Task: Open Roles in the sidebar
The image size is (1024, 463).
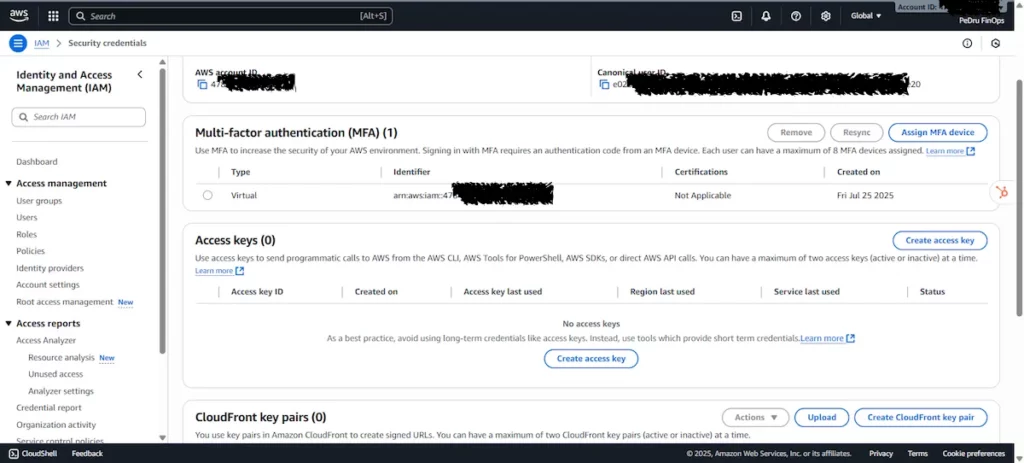Action: [x=27, y=234]
